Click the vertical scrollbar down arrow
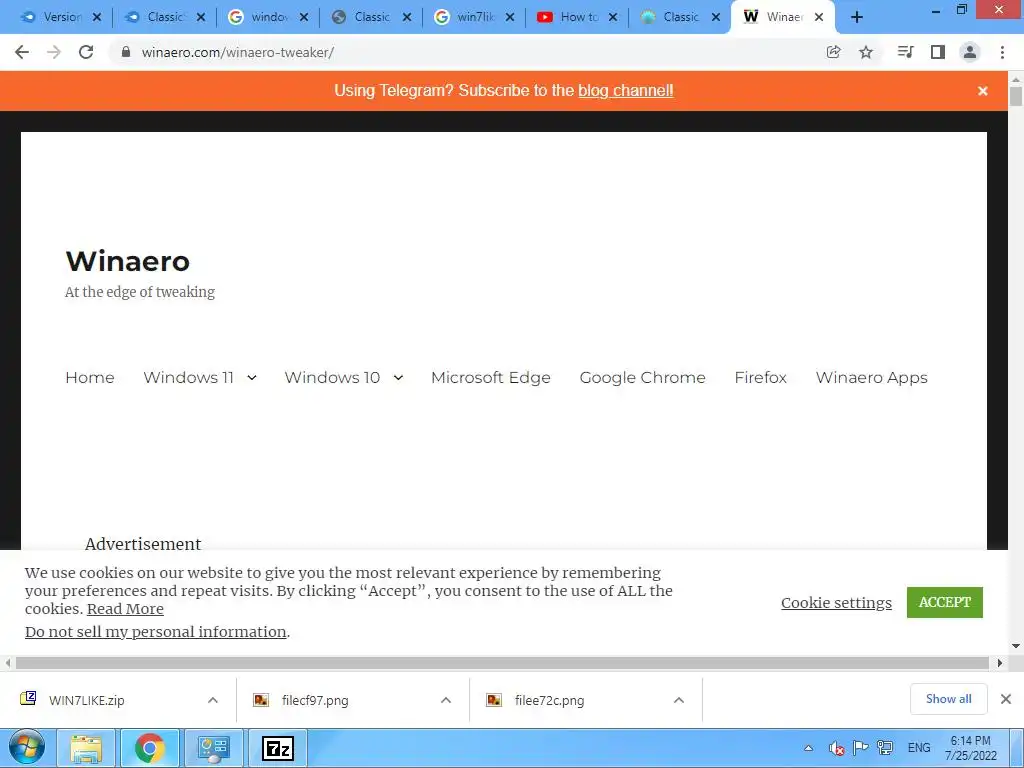Image resolution: width=1024 pixels, height=768 pixels. (1016, 646)
